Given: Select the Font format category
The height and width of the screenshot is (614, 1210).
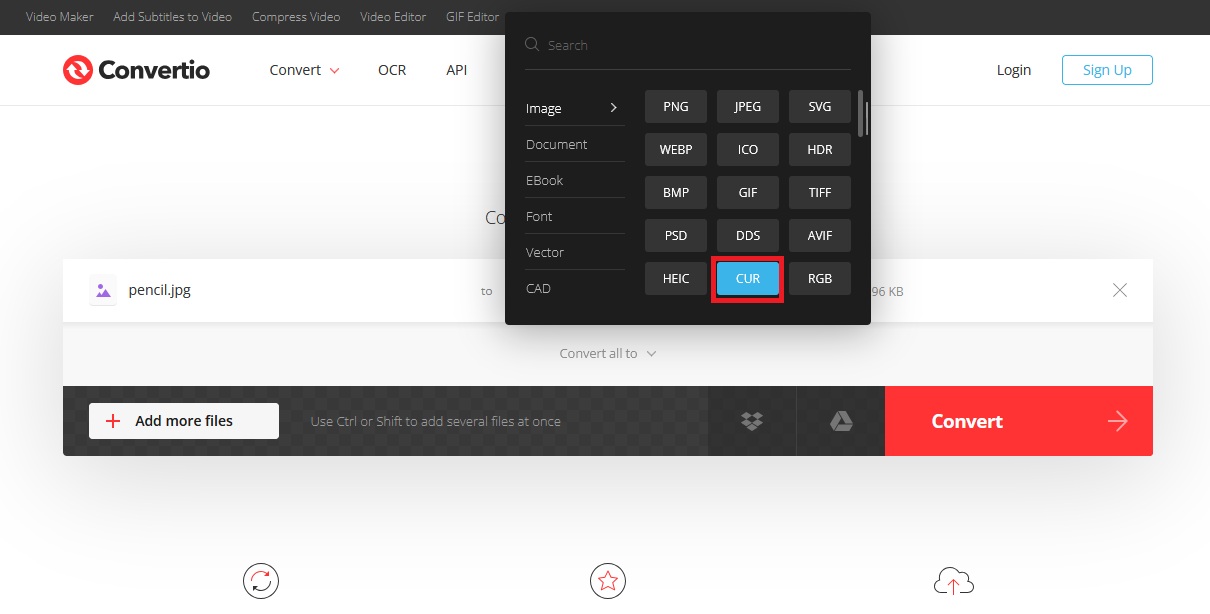Looking at the screenshot, I should click(x=575, y=216).
